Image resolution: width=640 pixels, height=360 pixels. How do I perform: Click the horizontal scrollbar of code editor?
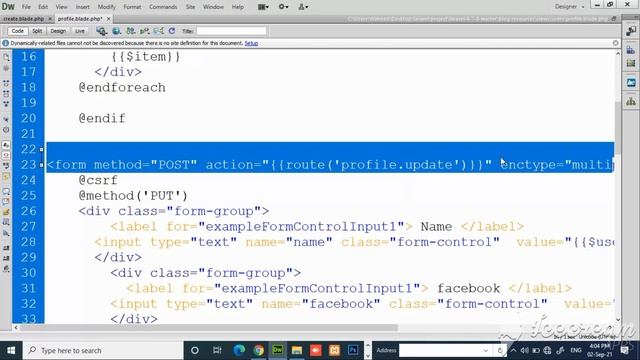click(208, 327)
